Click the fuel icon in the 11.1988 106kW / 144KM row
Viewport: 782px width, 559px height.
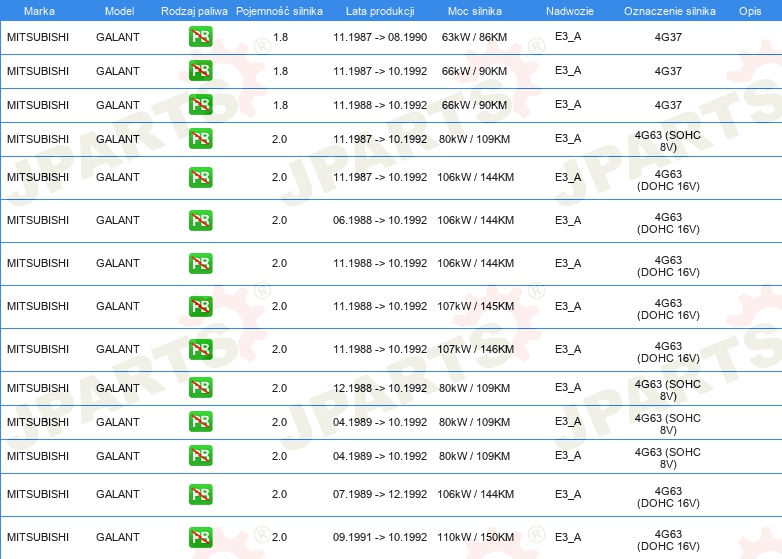200,263
